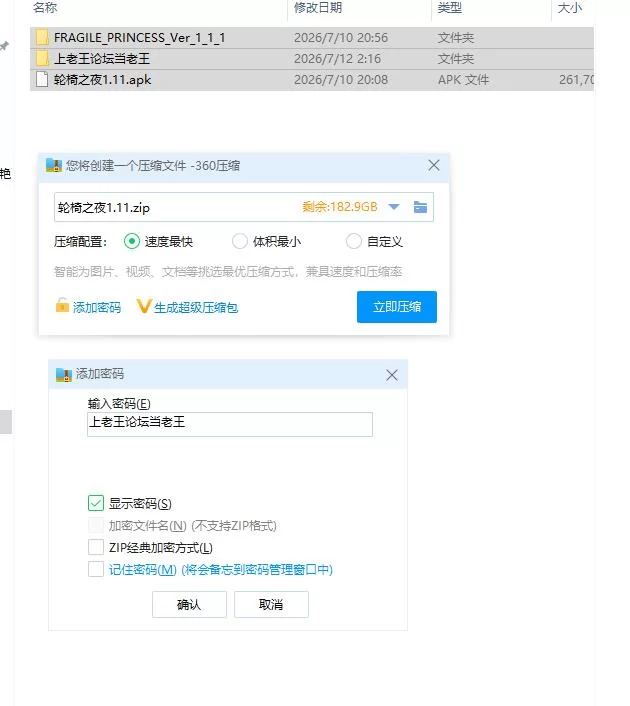Click the 添加密码 link
The width and height of the screenshot is (630, 706).
[x=97, y=308]
